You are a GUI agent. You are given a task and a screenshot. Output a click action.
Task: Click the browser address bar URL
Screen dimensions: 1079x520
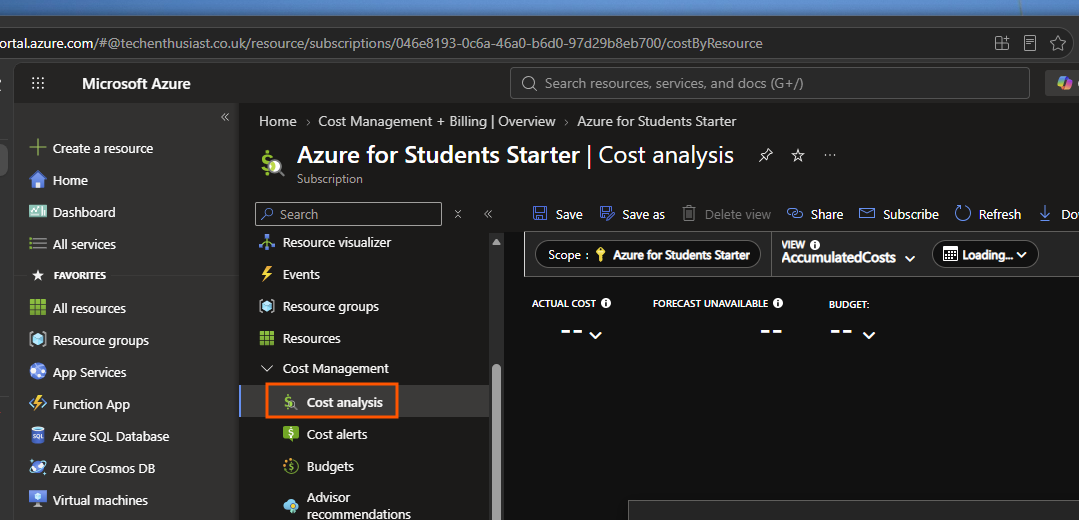pyautogui.click(x=381, y=43)
